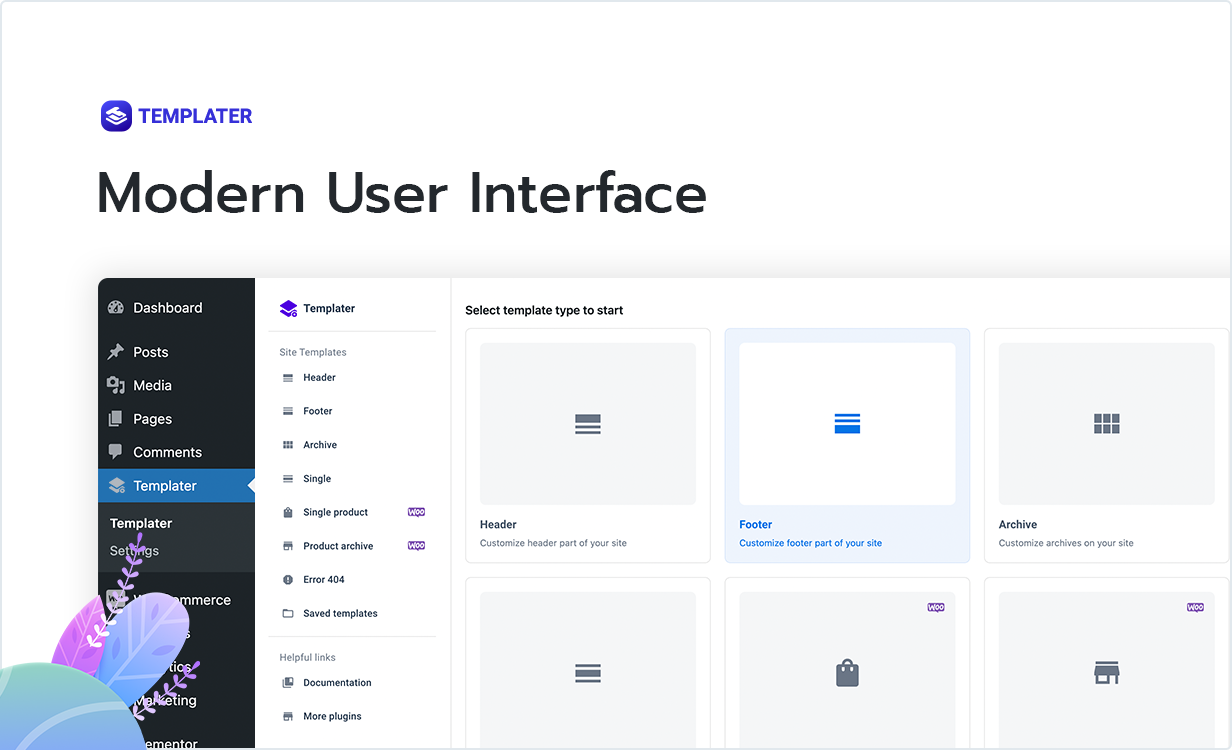Click the Header list icon in sidebar

coord(288,378)
